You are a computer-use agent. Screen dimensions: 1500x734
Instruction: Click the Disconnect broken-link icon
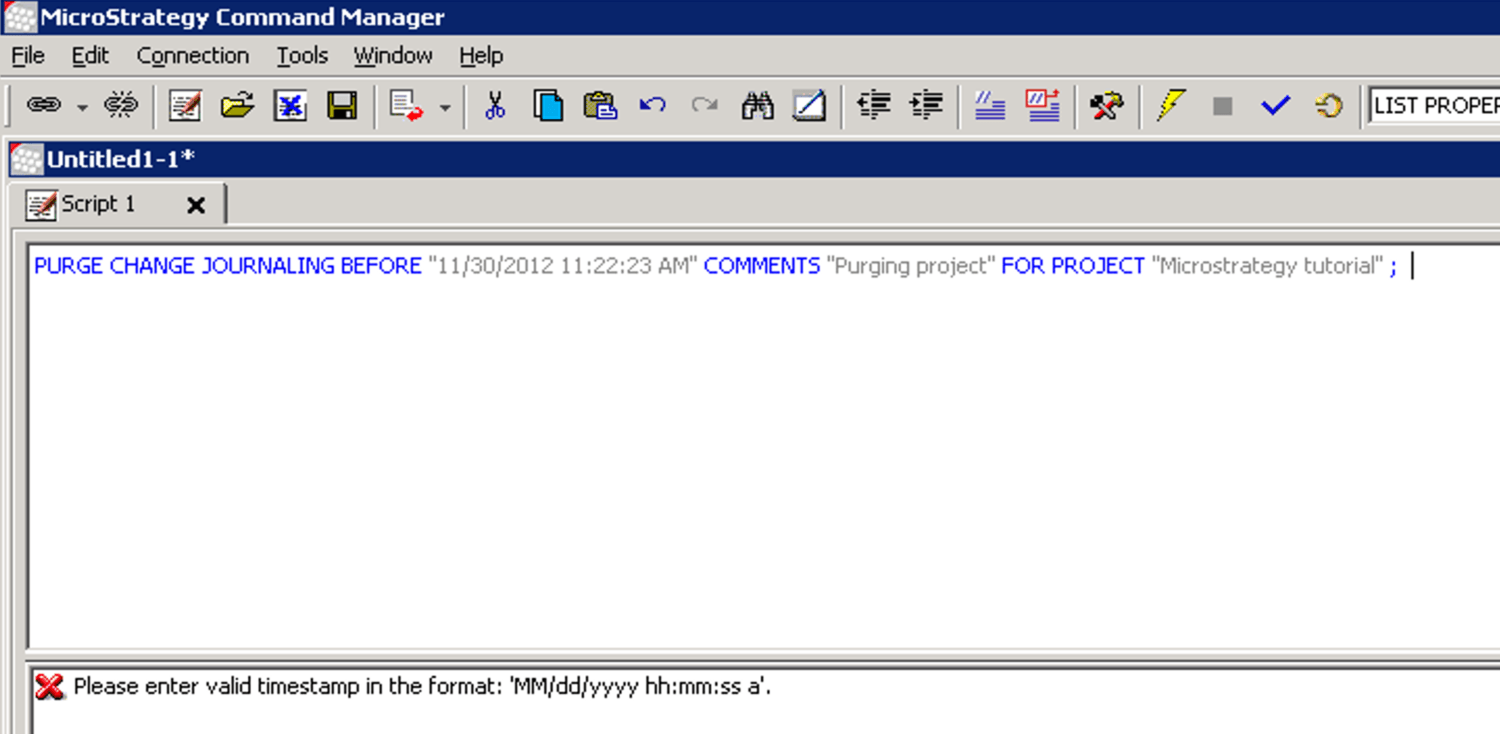coord(121,105)
